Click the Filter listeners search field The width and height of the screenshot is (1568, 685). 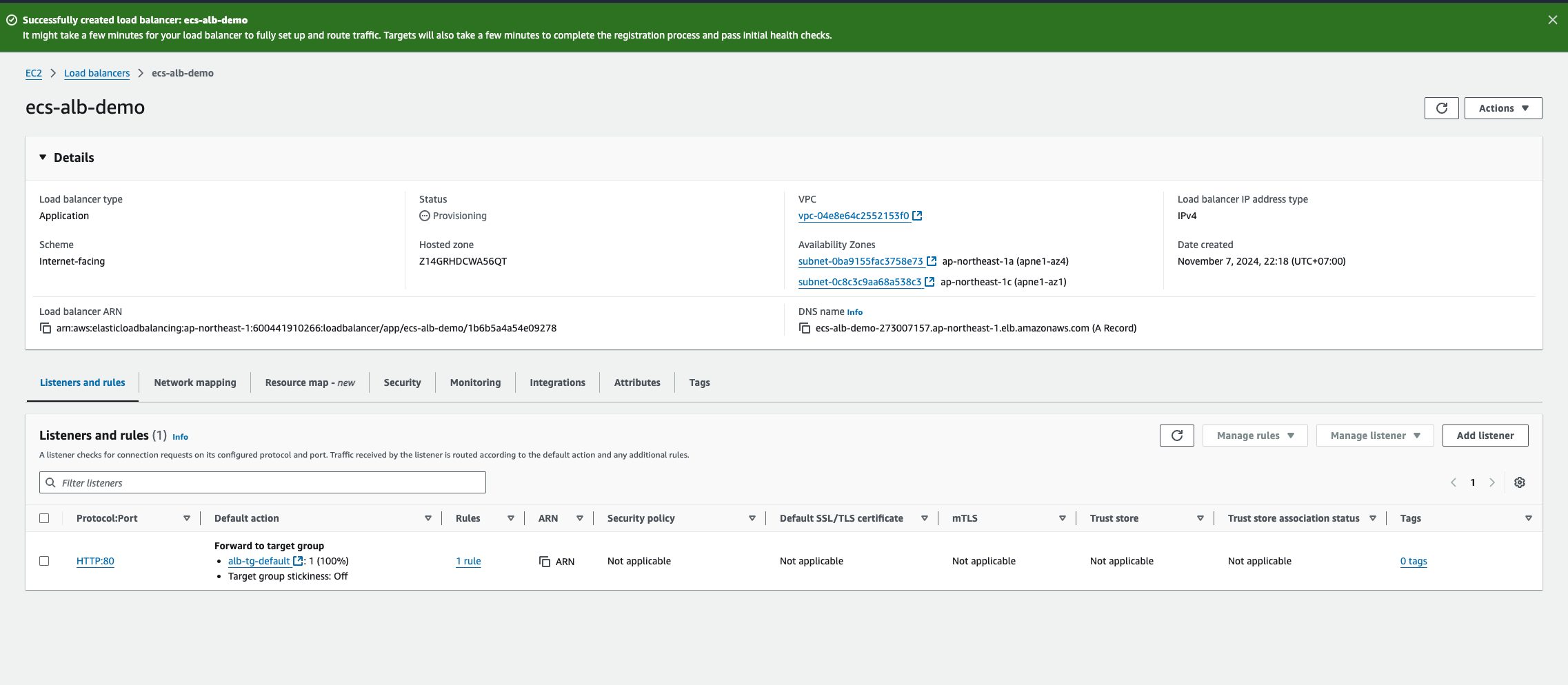[263, 482]
